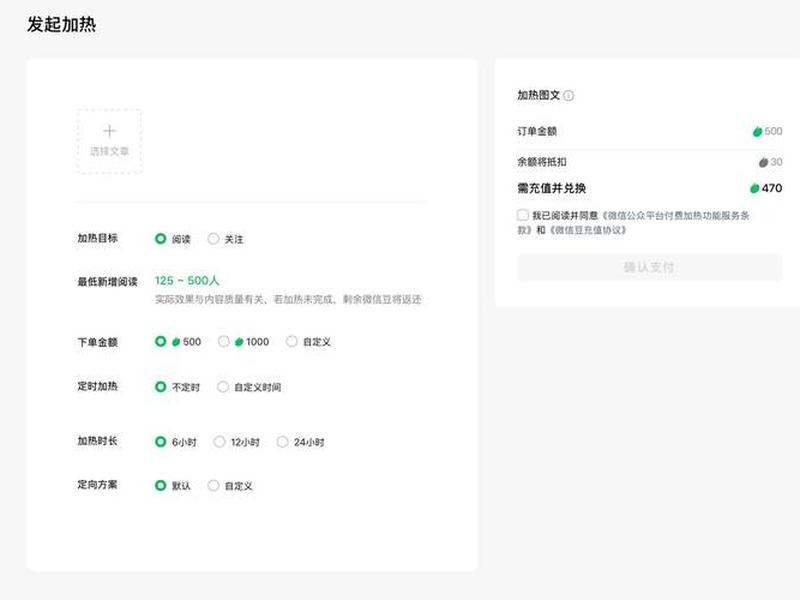
Task: Tick the 我已阅读并同意 agreement checkbox
Action: 522,215
